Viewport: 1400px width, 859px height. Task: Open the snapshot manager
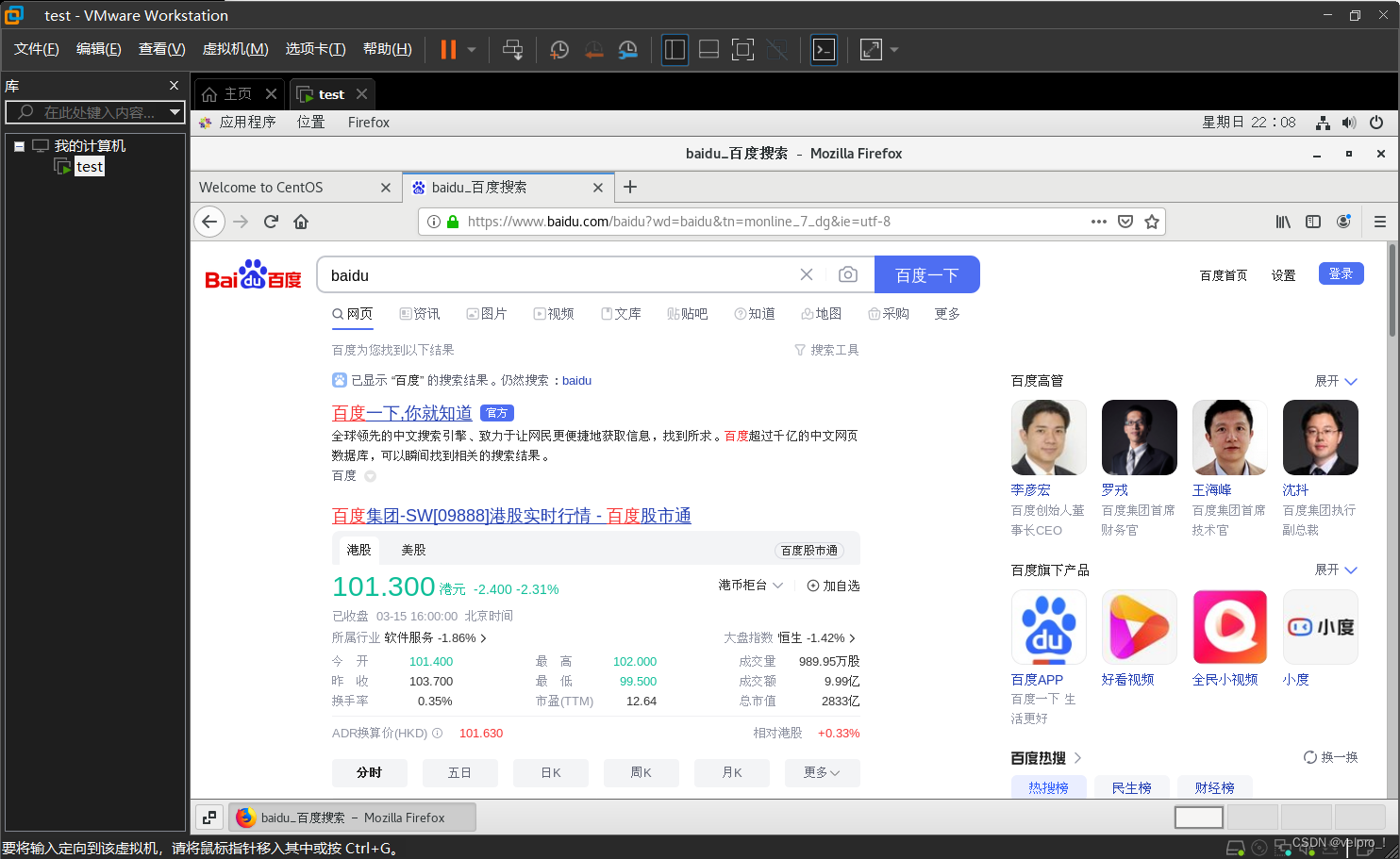[x=628, y=49]
